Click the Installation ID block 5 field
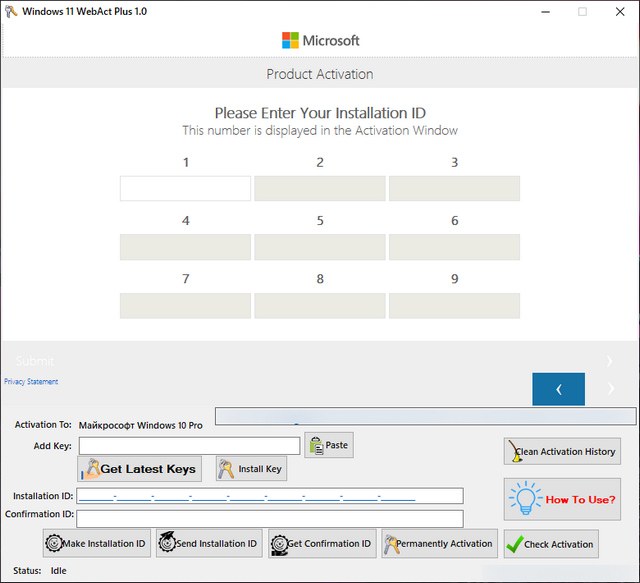 (319, 247)
